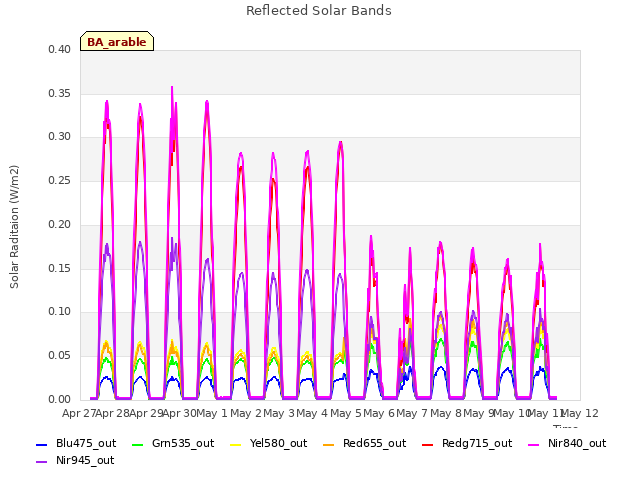Click the orange Red655_out legend swatch
The width and height of the screenshot is (640, 480).
(329, 444)
